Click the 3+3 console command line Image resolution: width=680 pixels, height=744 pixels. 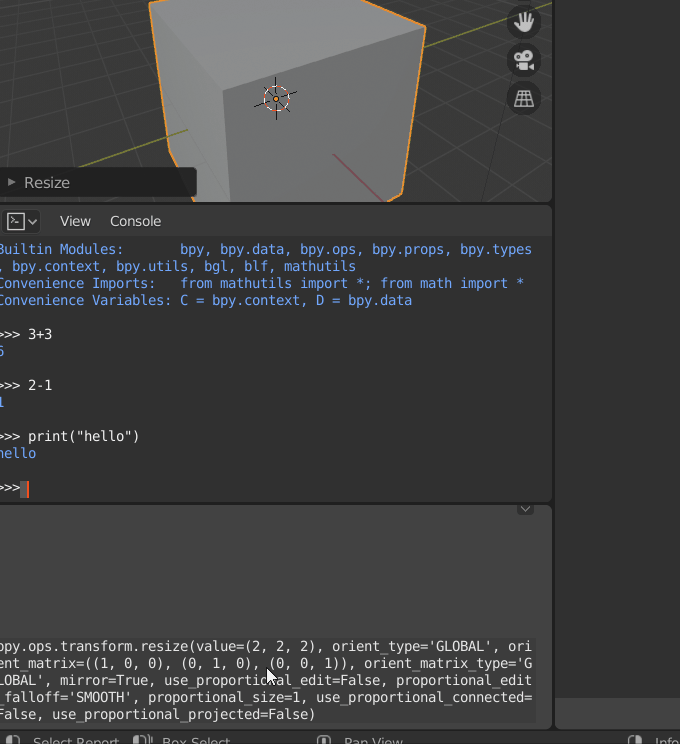pyautogui.click(x=26, y=335)
